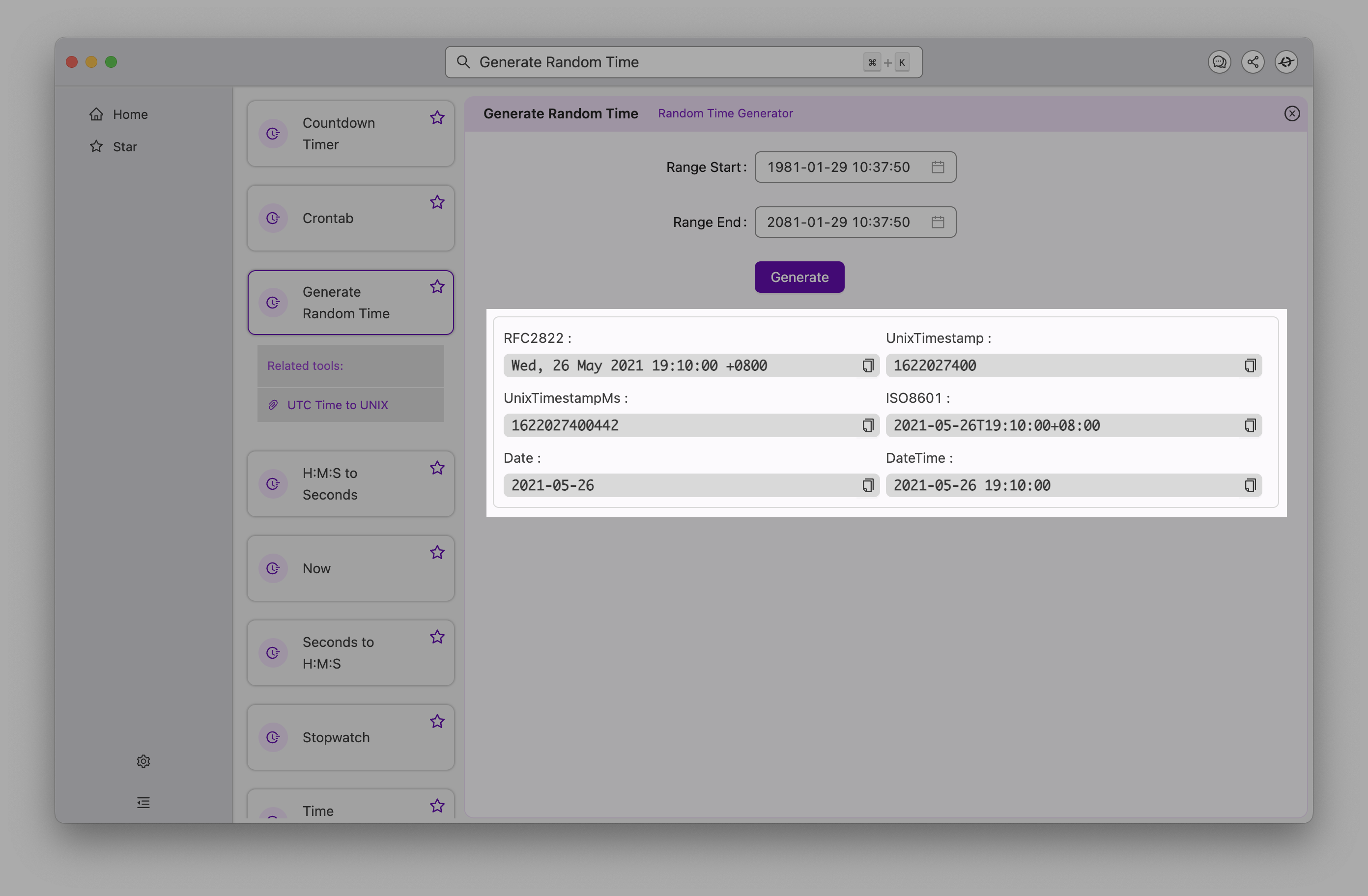Copy the DateTime value
This screenshot has width=1368, height=896.
[1250, 486]
